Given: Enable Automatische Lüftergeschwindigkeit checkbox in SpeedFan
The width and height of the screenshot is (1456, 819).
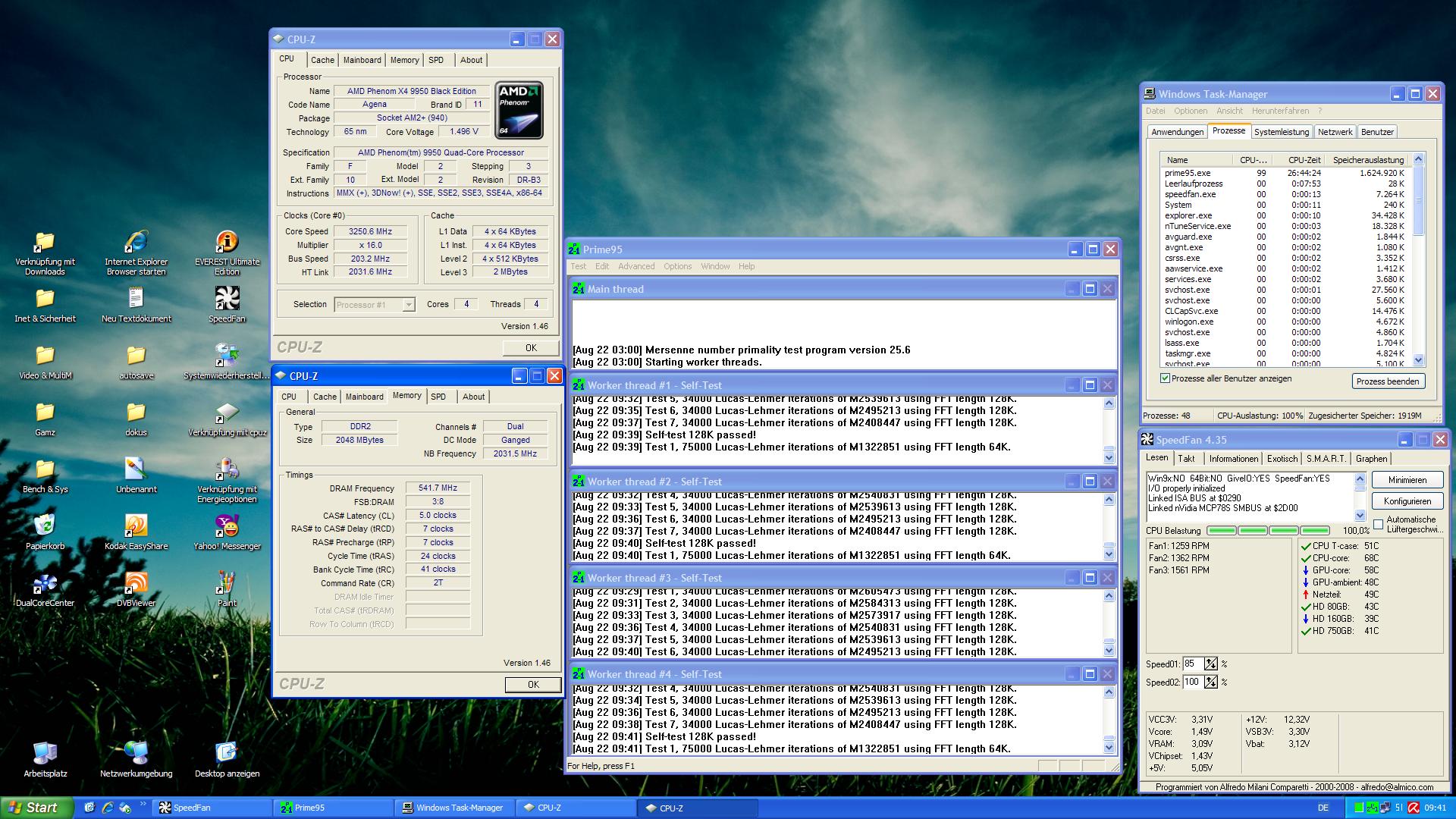Looking at the screenshot, I should (x=1378, y=525).
